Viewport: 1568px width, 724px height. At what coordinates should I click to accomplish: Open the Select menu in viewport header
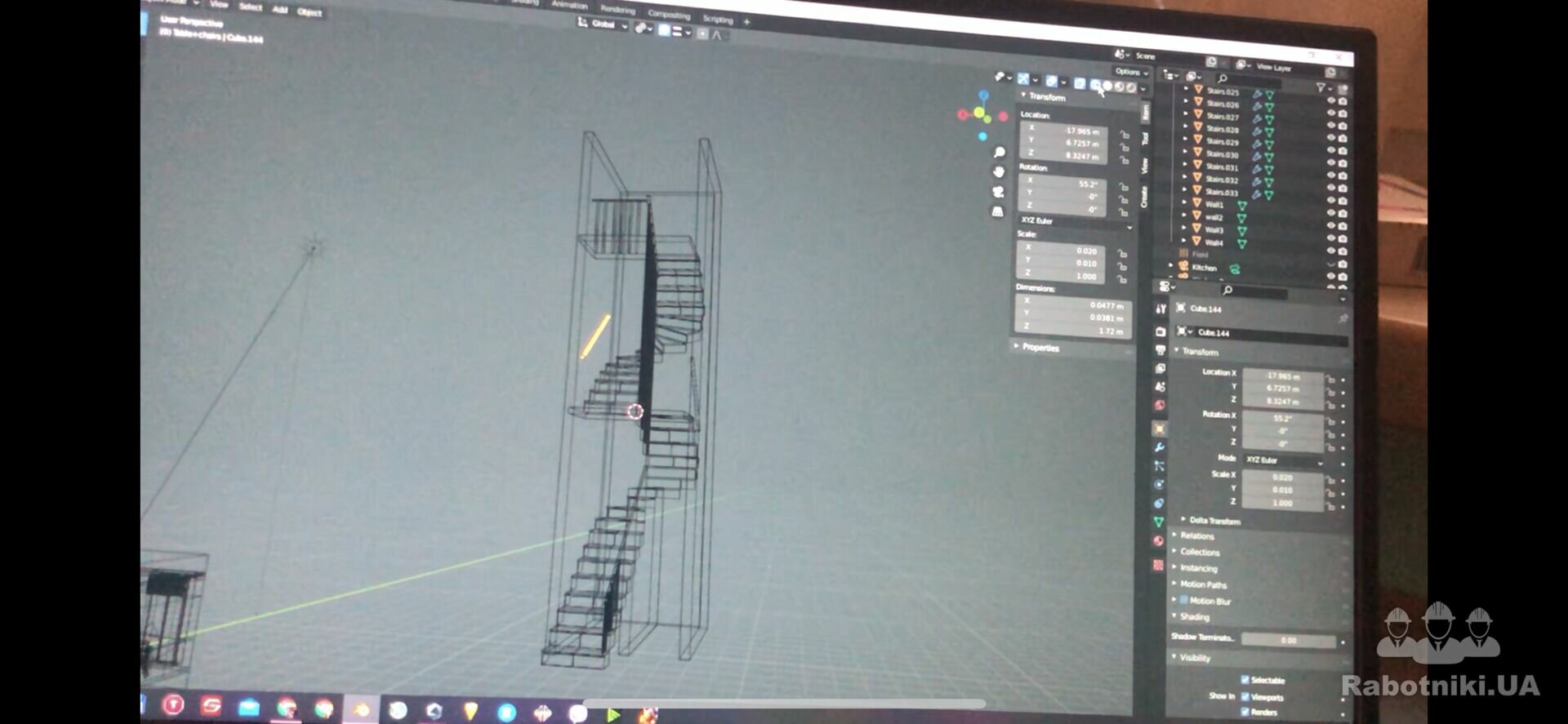(x=251, y=7)
